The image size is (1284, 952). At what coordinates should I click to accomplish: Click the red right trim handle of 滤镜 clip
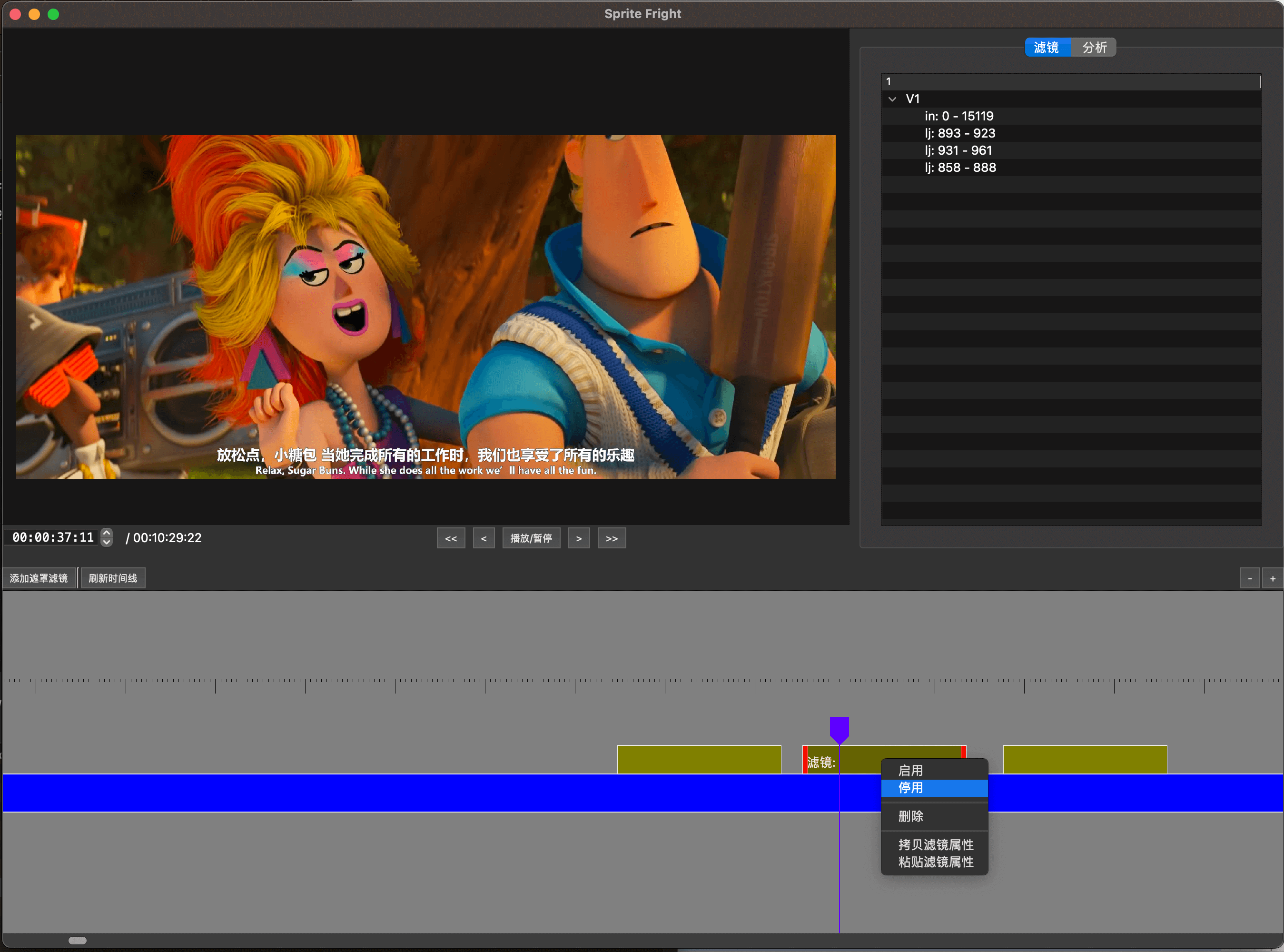[x=964, y=753]
